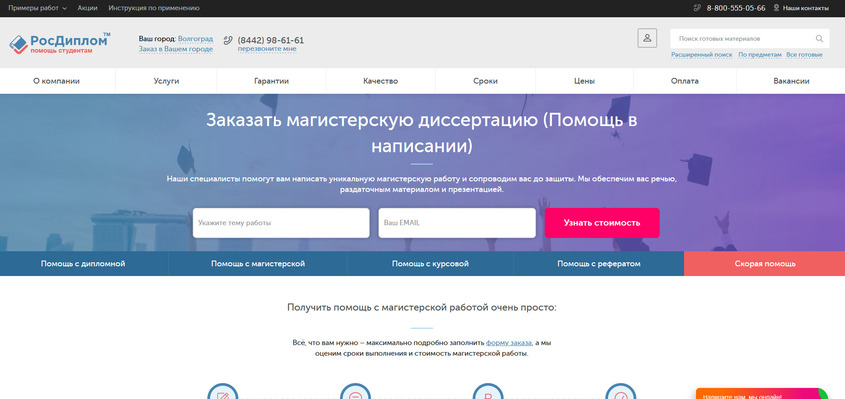This screenshot has height=399, width=845.
Task: Open the Услуги menu
Action: (166, 81)
